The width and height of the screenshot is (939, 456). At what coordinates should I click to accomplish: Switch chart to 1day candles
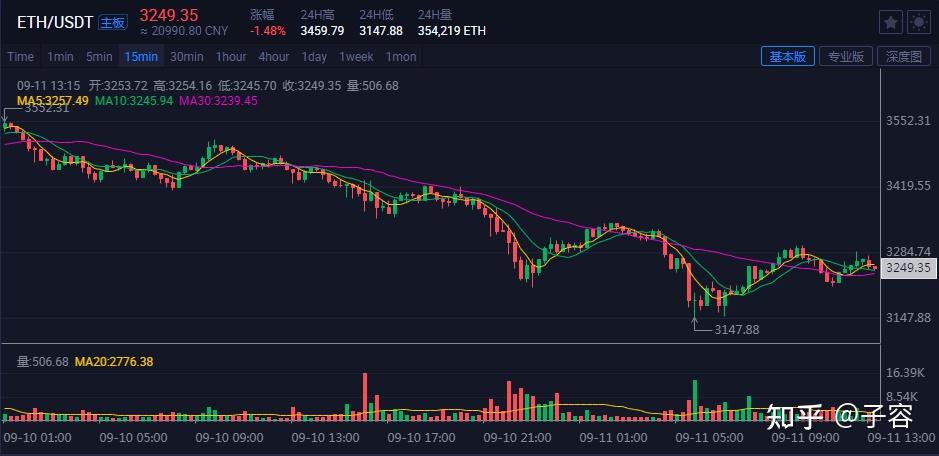click(x=314, y=57)
